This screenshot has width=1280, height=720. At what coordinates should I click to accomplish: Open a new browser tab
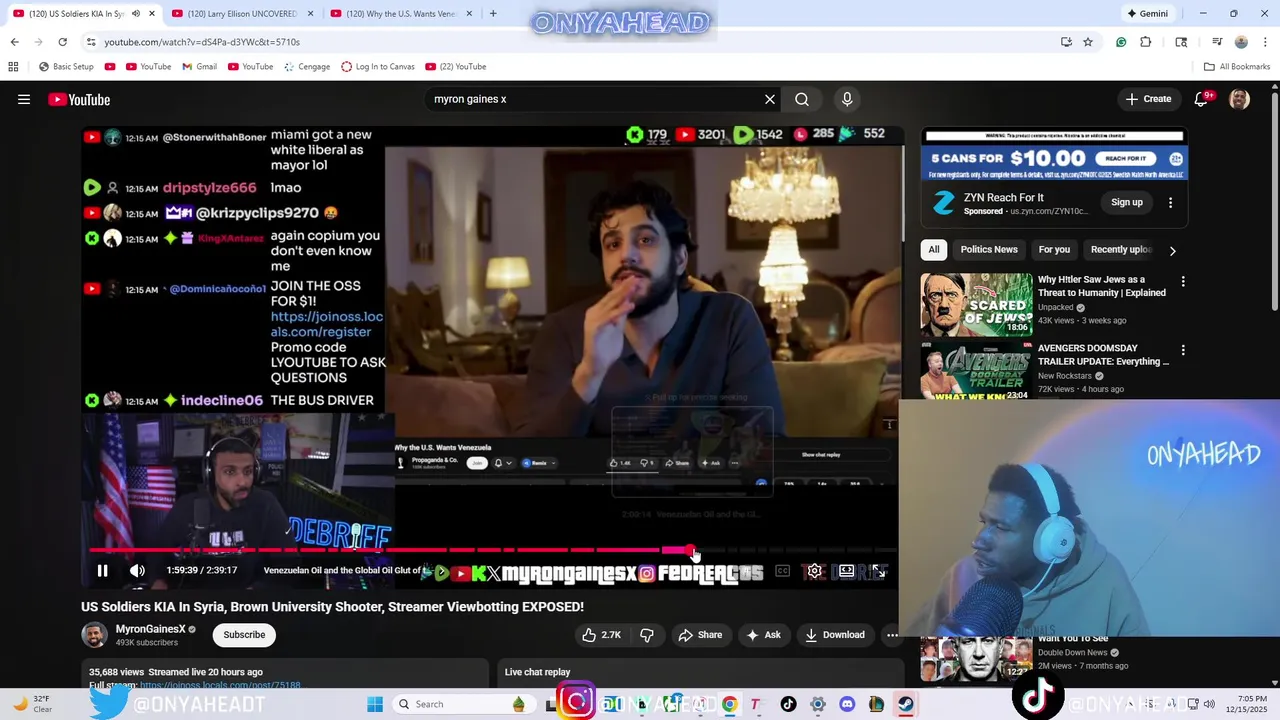(493, 14)
